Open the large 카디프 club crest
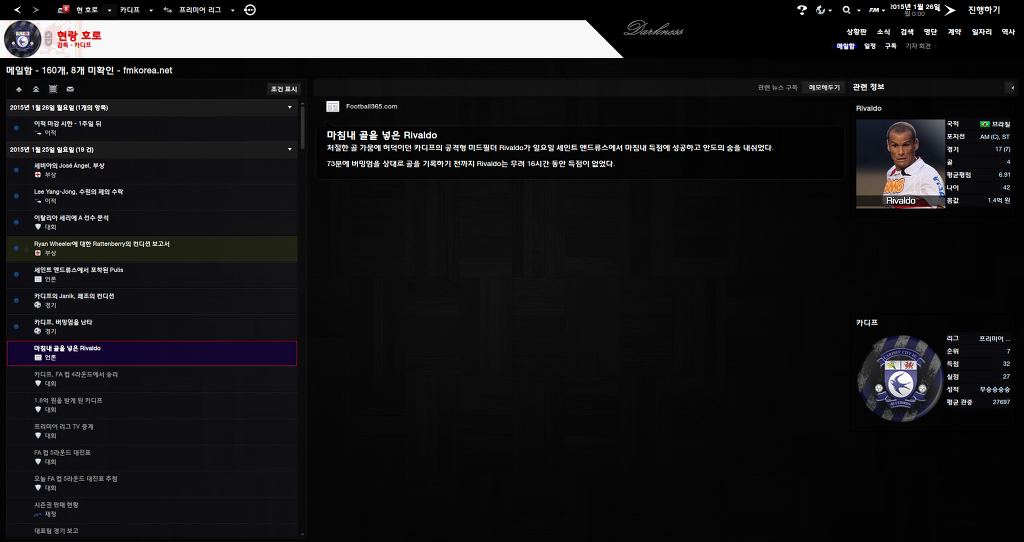This screenshot has width=1024, height=542. [x=901, y=379]
